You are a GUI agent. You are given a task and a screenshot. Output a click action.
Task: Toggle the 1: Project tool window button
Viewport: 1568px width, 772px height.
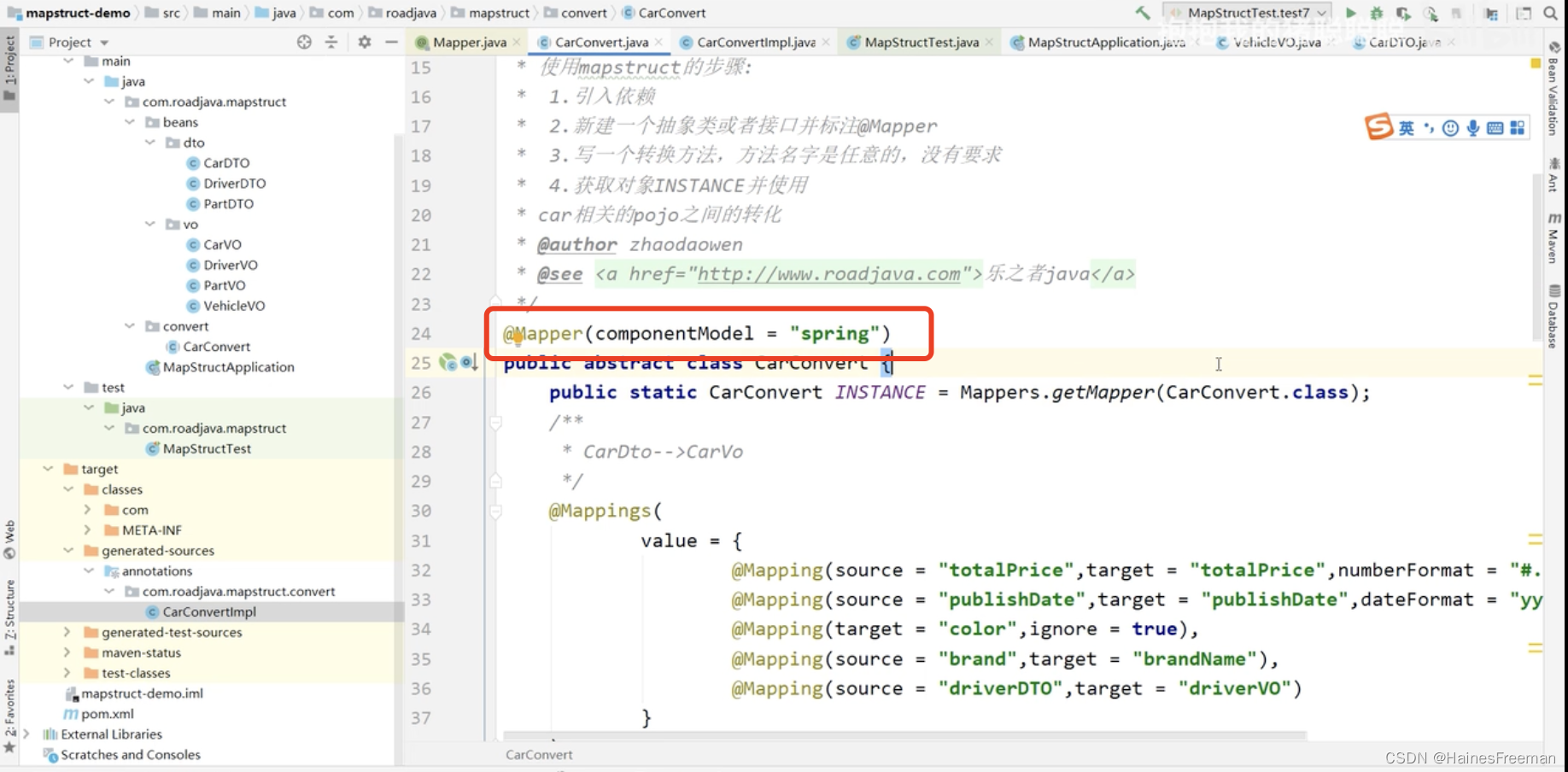coord(9,68)
